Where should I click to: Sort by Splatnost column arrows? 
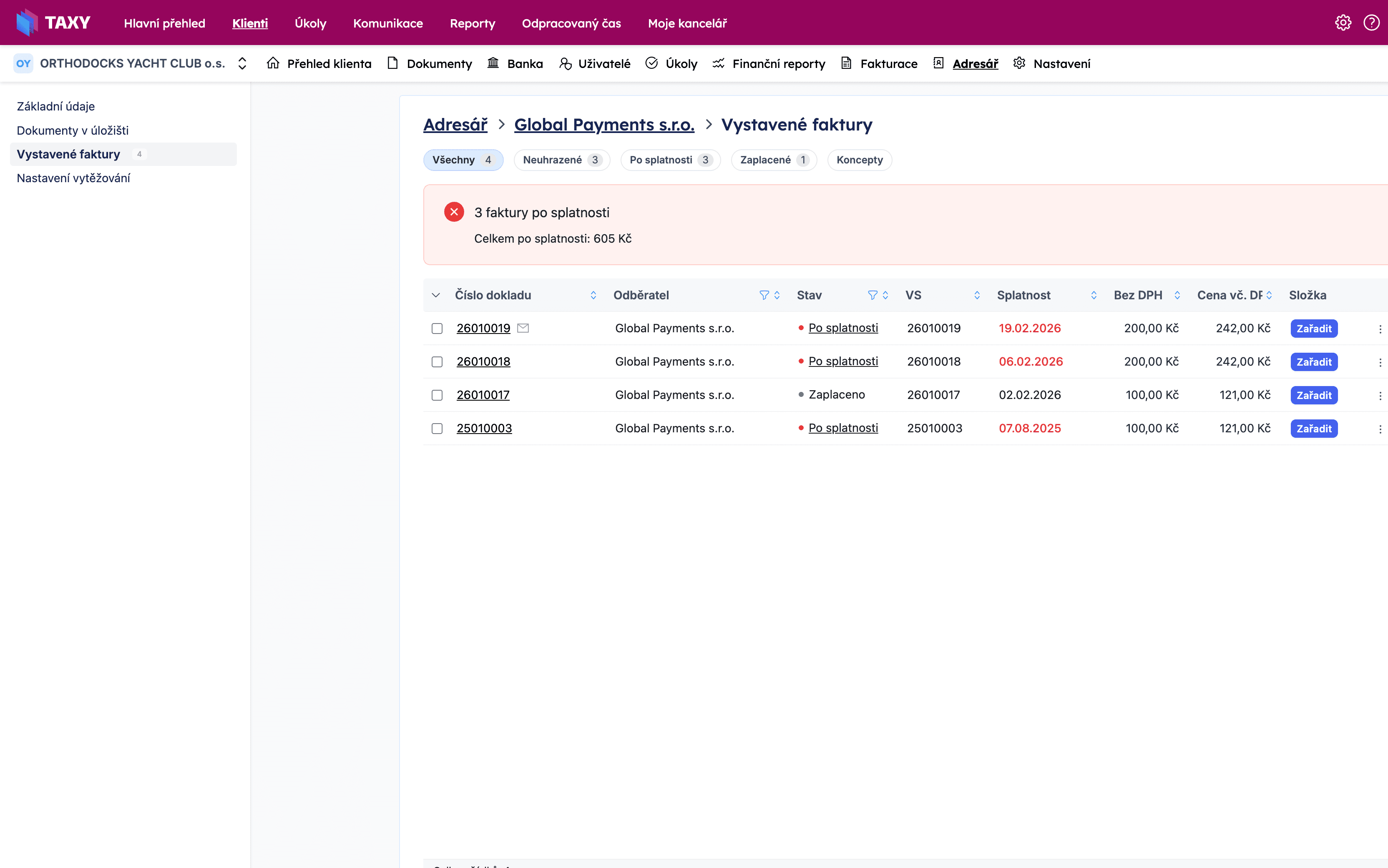[1094, 295]
